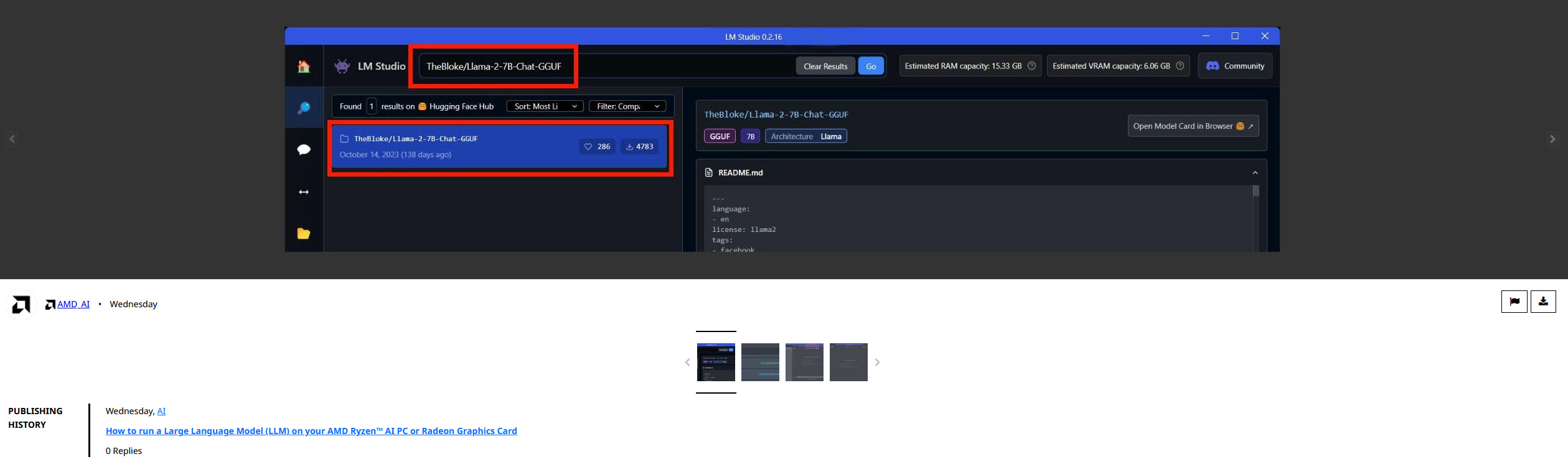
Task: Go to previous image in lightbox
Action: 12,139
